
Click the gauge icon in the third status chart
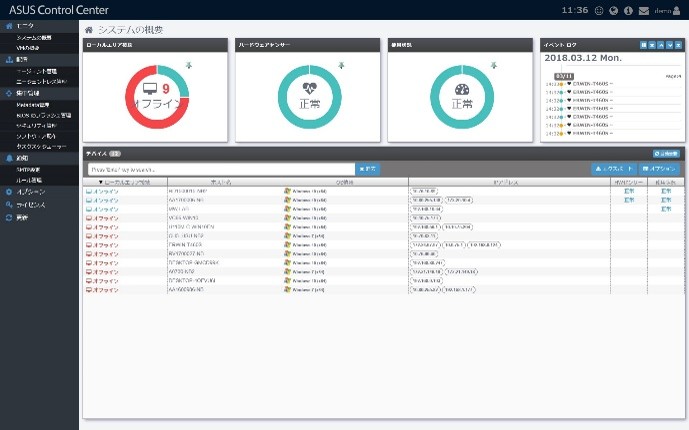click(462, 88)
